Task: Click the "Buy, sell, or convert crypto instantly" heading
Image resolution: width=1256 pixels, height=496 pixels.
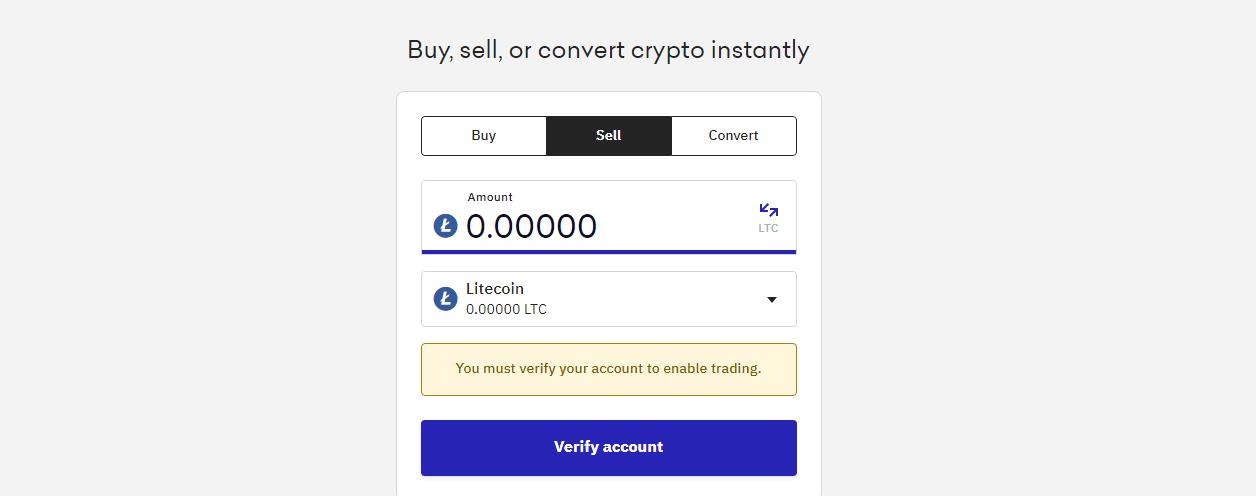Action: coord(608,50)
